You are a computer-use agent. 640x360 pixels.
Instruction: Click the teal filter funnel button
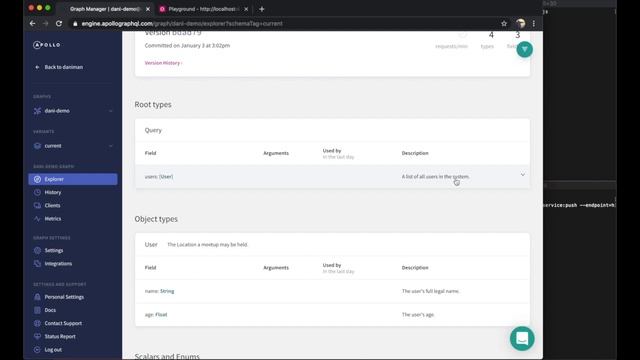click(x=524, y=49)
